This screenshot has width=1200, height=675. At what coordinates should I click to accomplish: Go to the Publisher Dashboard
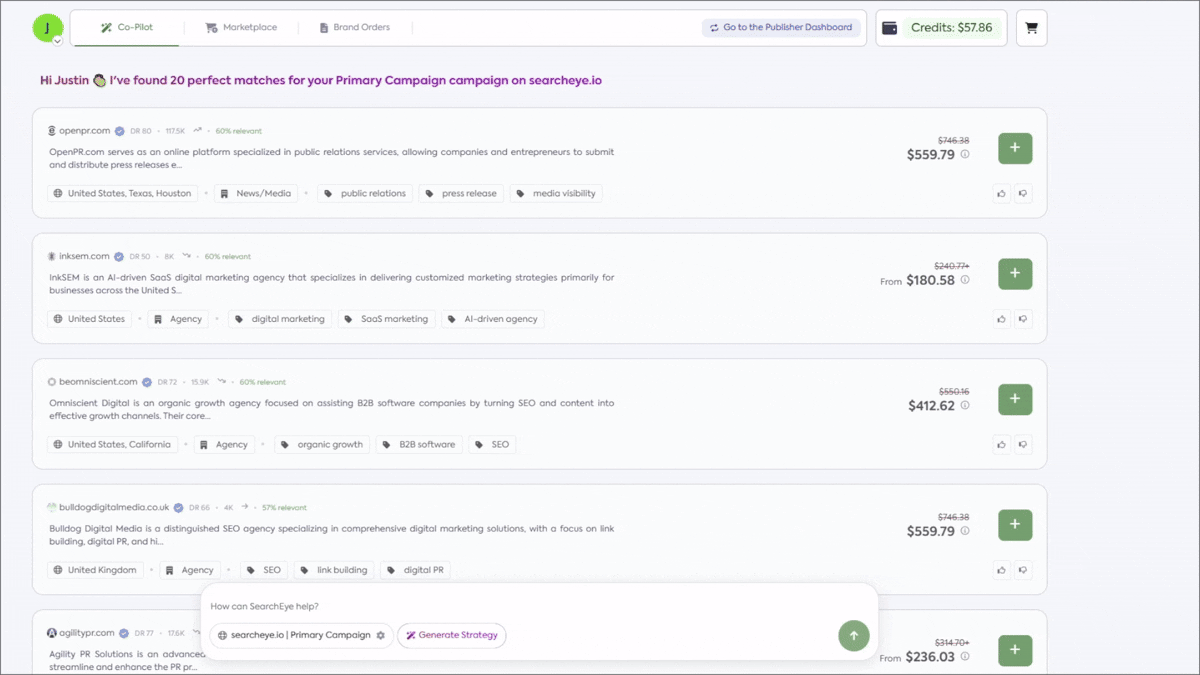(x=780, y=28)
